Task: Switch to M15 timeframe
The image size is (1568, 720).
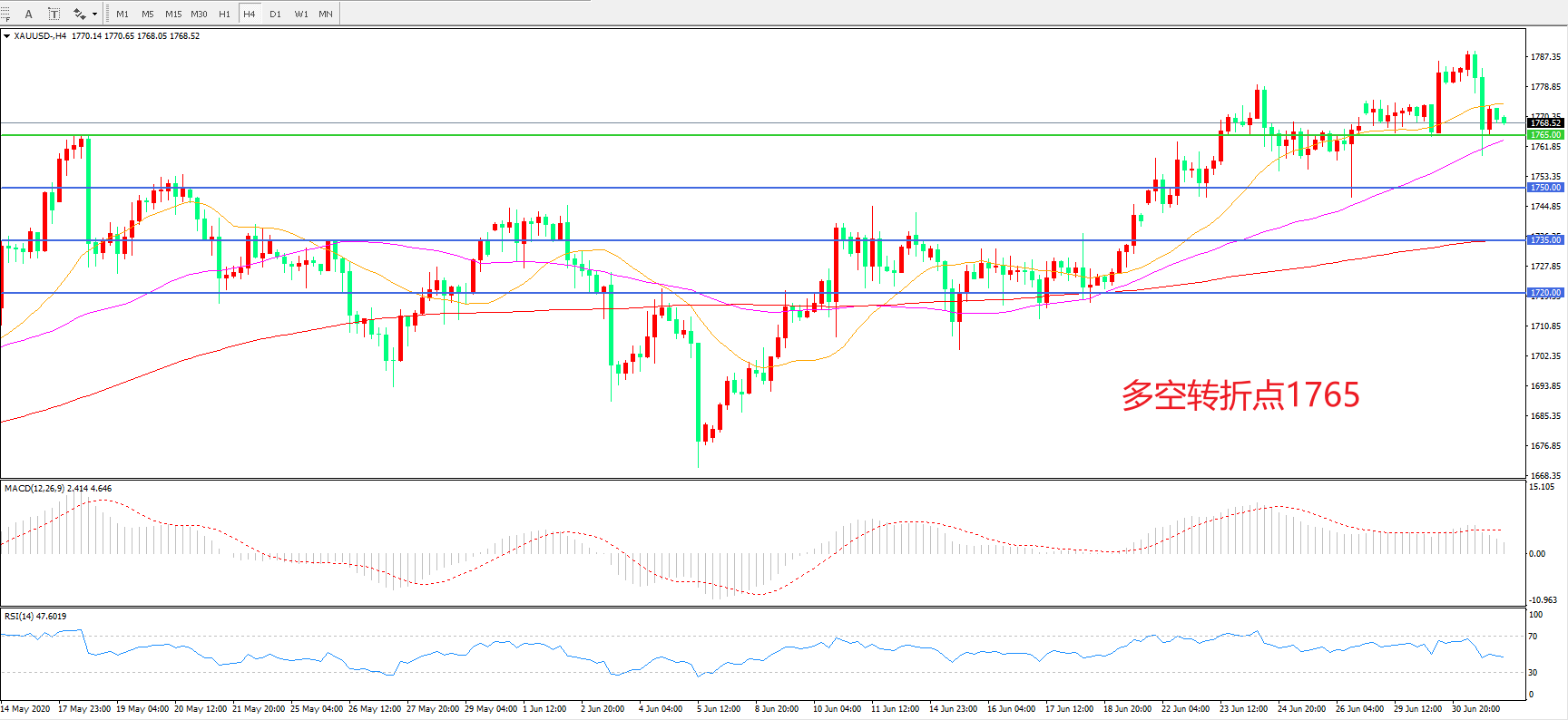Action: [x=173, y=15]
